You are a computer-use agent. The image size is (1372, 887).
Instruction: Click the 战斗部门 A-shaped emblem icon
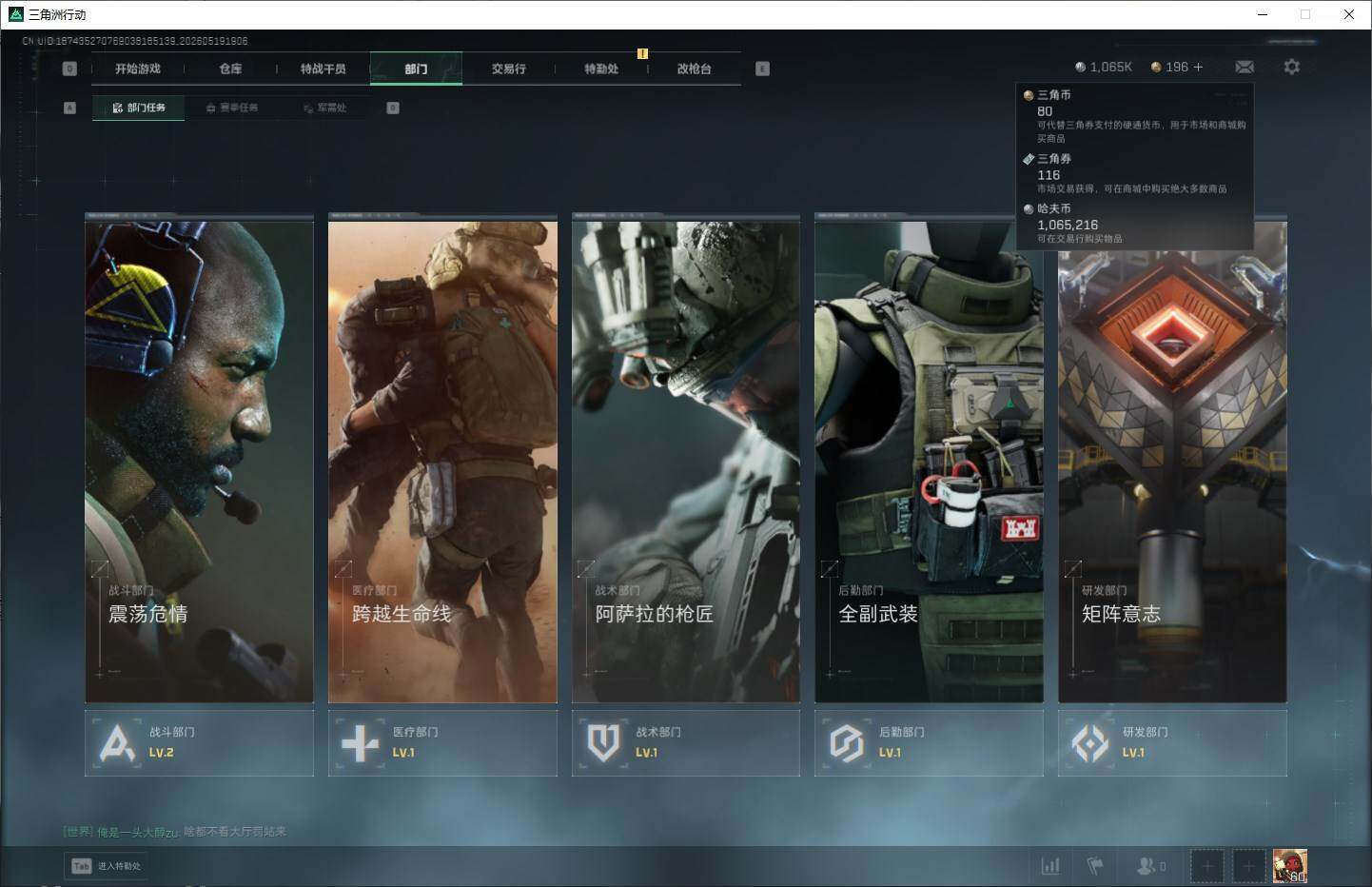tap(117, 743)
